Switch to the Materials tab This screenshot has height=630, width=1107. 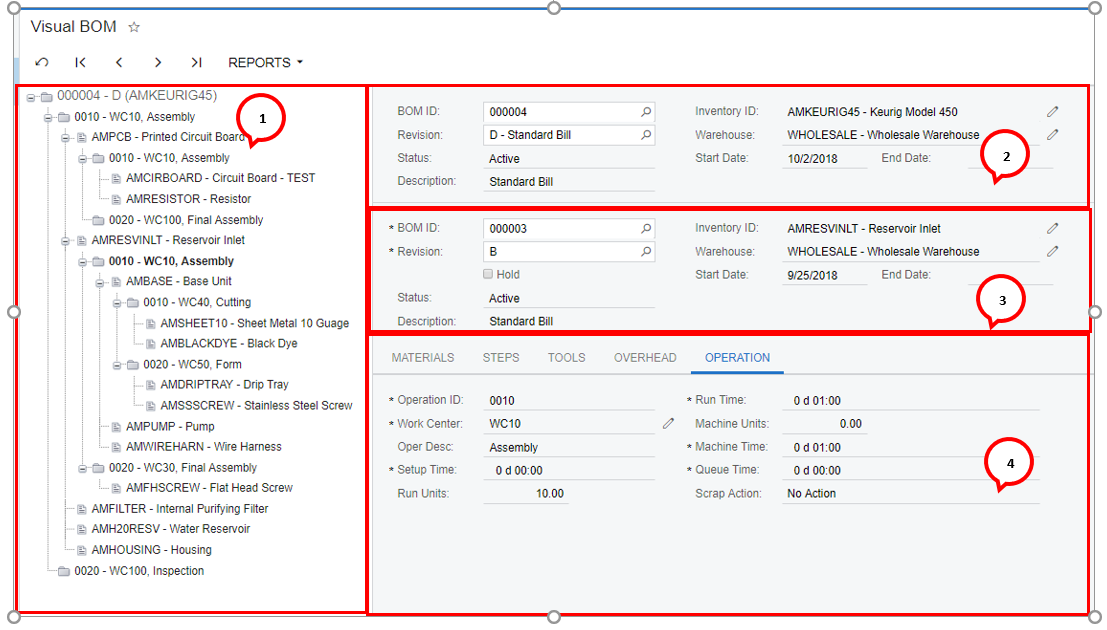click(x=422, y=357)
